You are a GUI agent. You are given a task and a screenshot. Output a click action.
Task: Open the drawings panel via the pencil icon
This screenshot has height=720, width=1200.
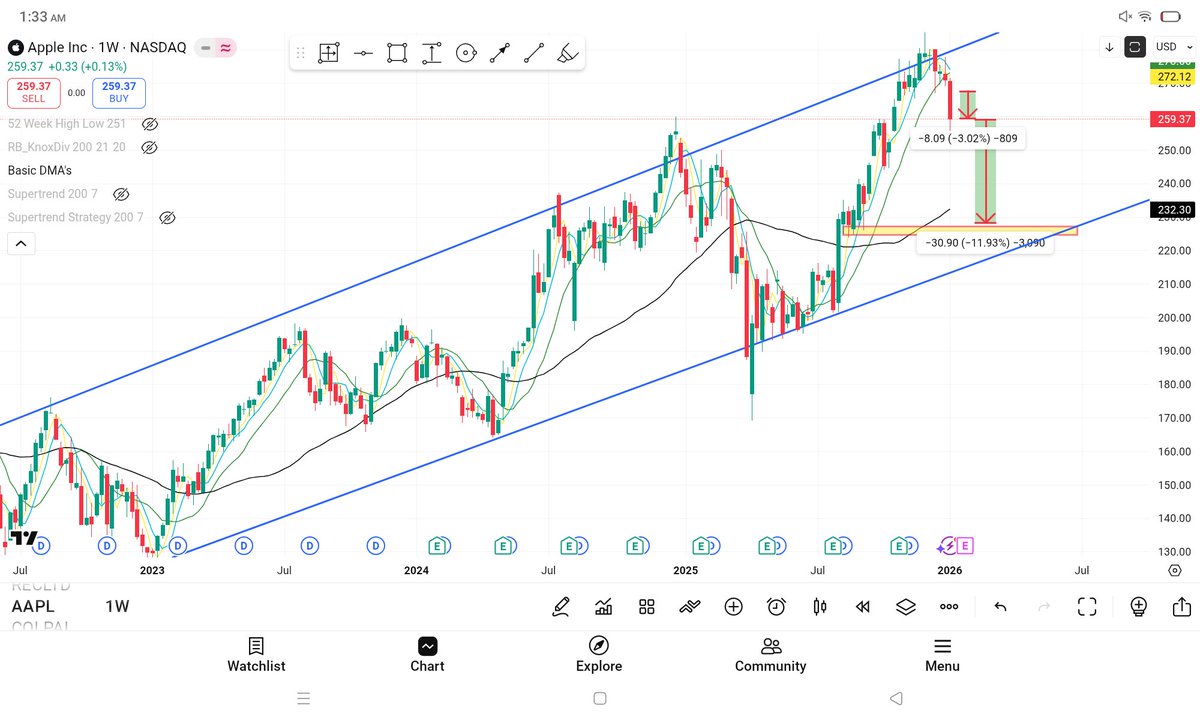[561, 607]
